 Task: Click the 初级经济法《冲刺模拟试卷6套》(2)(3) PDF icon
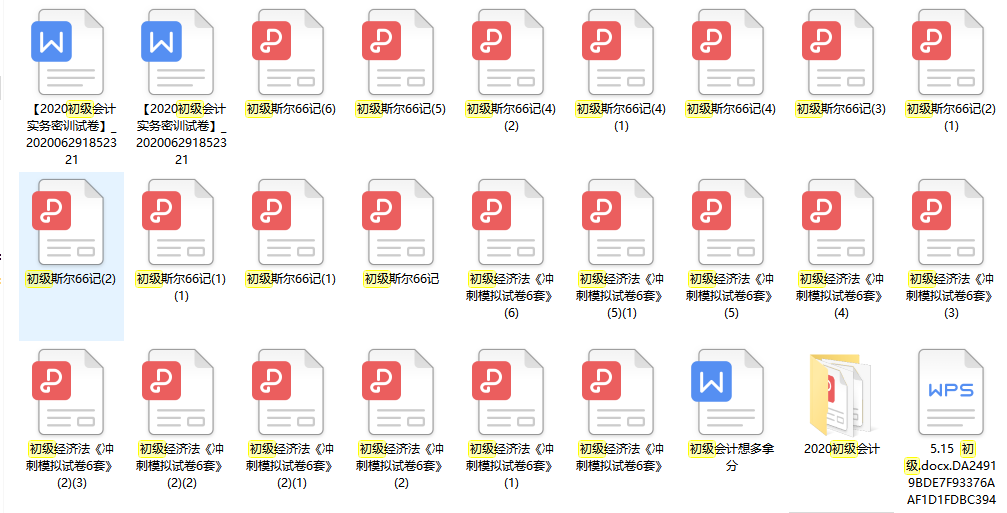tap(67, 392)
